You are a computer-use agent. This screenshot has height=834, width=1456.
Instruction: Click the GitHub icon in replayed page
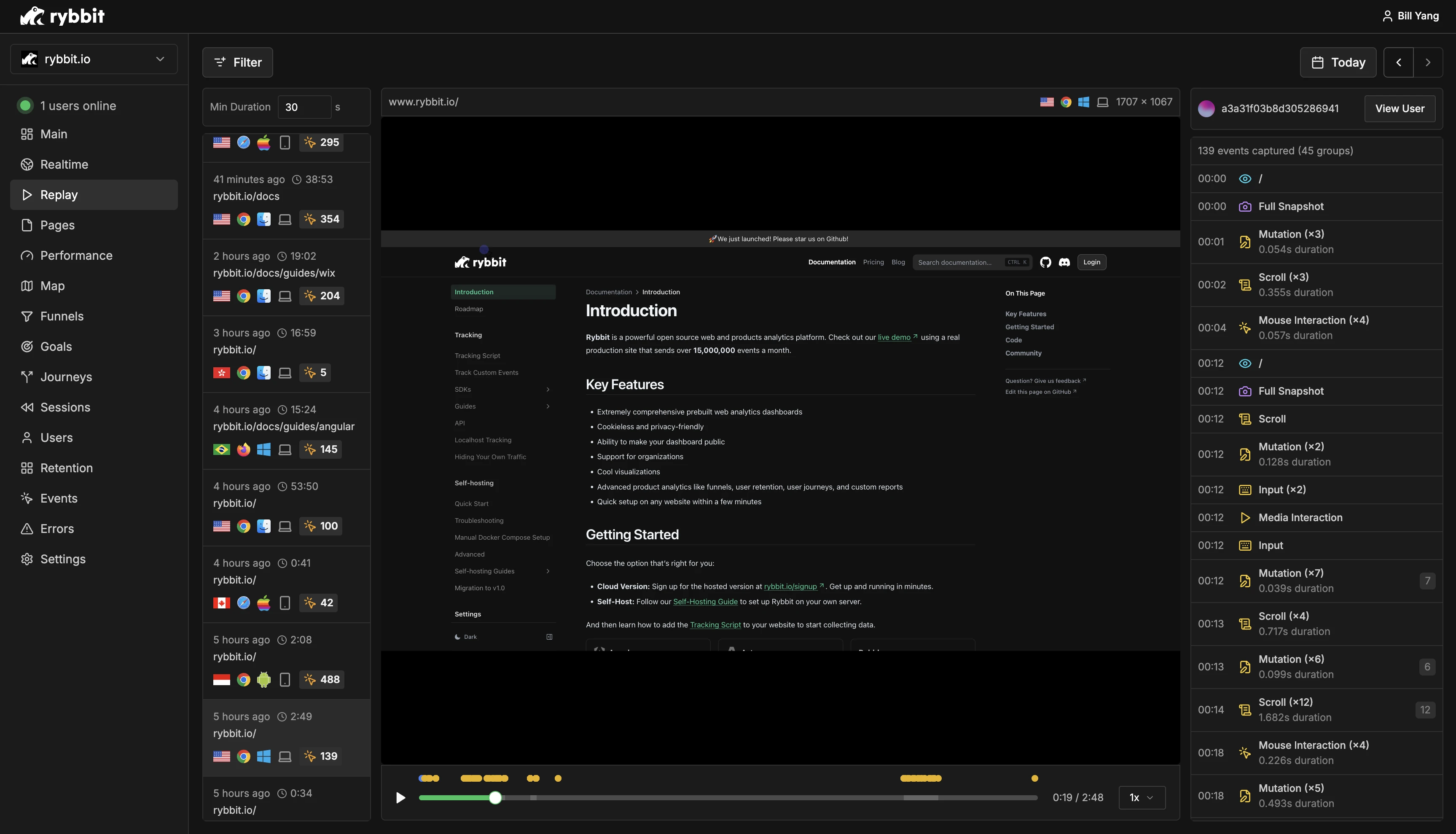coord(1045,262)
